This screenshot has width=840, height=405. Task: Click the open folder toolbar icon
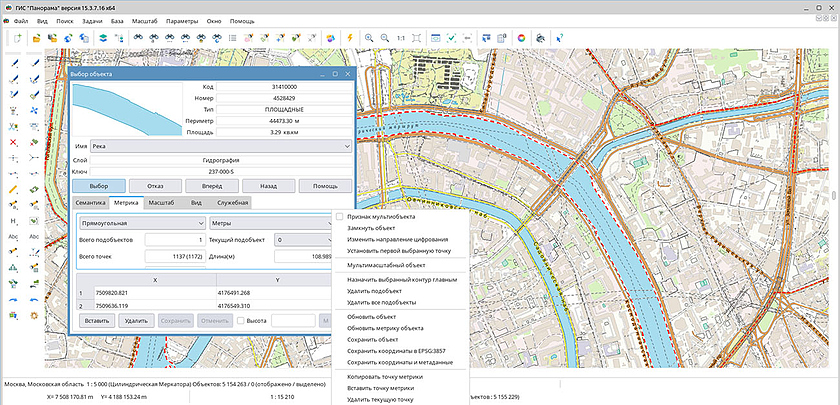36,37
